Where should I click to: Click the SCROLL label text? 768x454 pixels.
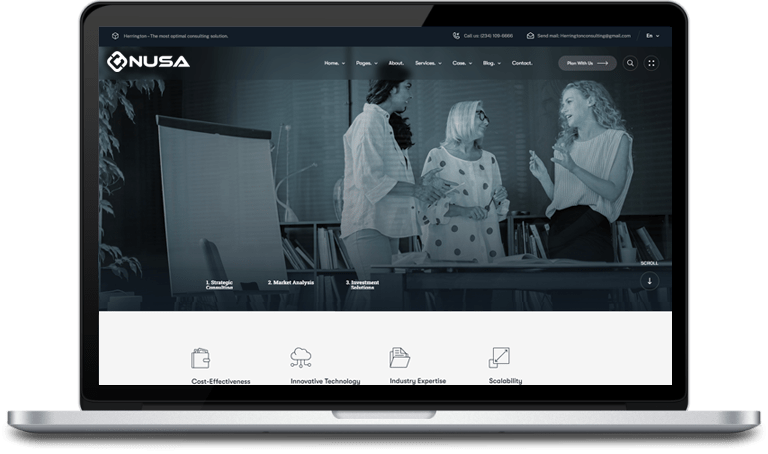pyautogui.click(x=649, y=263)
